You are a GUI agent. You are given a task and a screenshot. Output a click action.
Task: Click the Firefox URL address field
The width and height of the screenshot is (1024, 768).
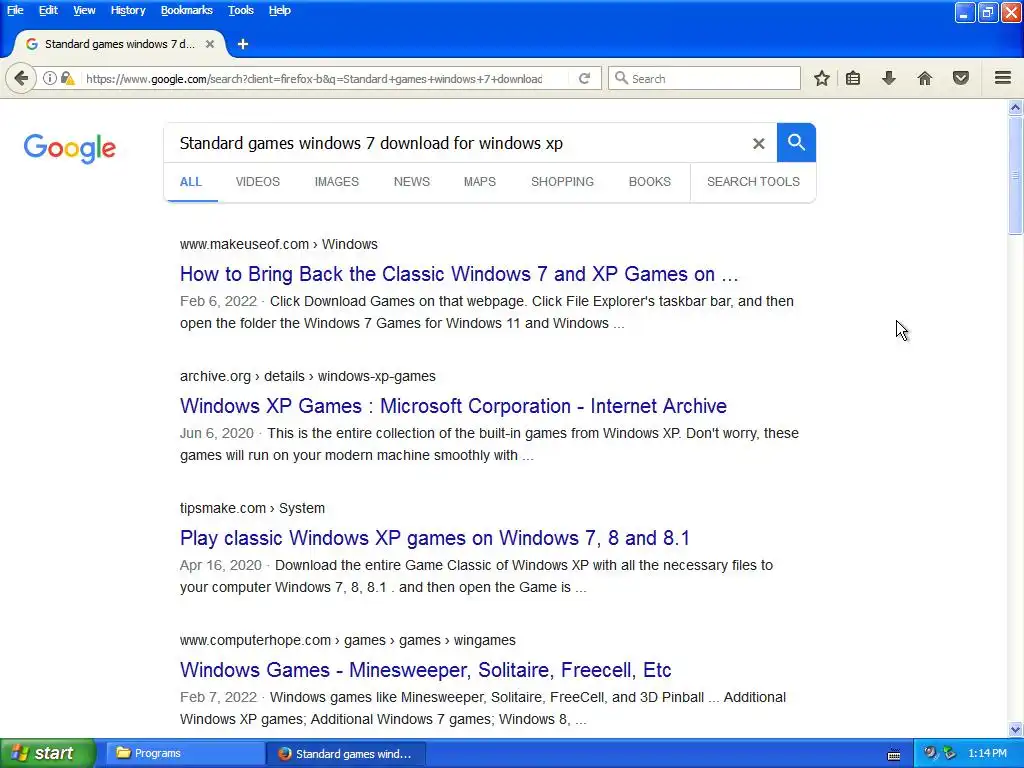pos(323,78)
